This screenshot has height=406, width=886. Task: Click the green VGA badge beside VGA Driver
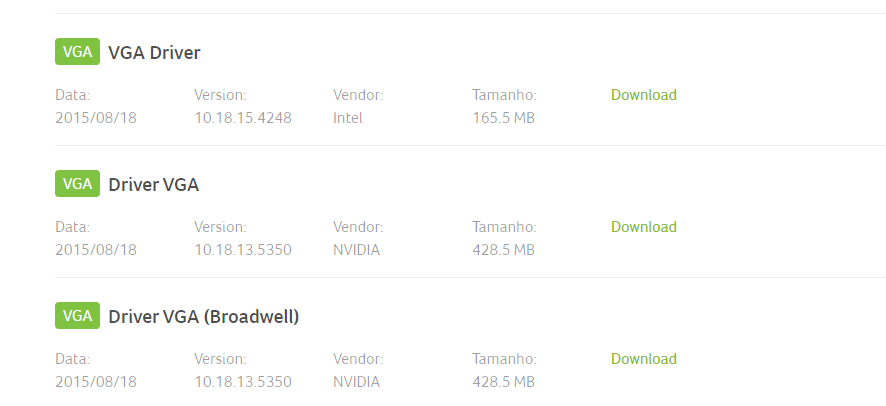click(77, 51)
